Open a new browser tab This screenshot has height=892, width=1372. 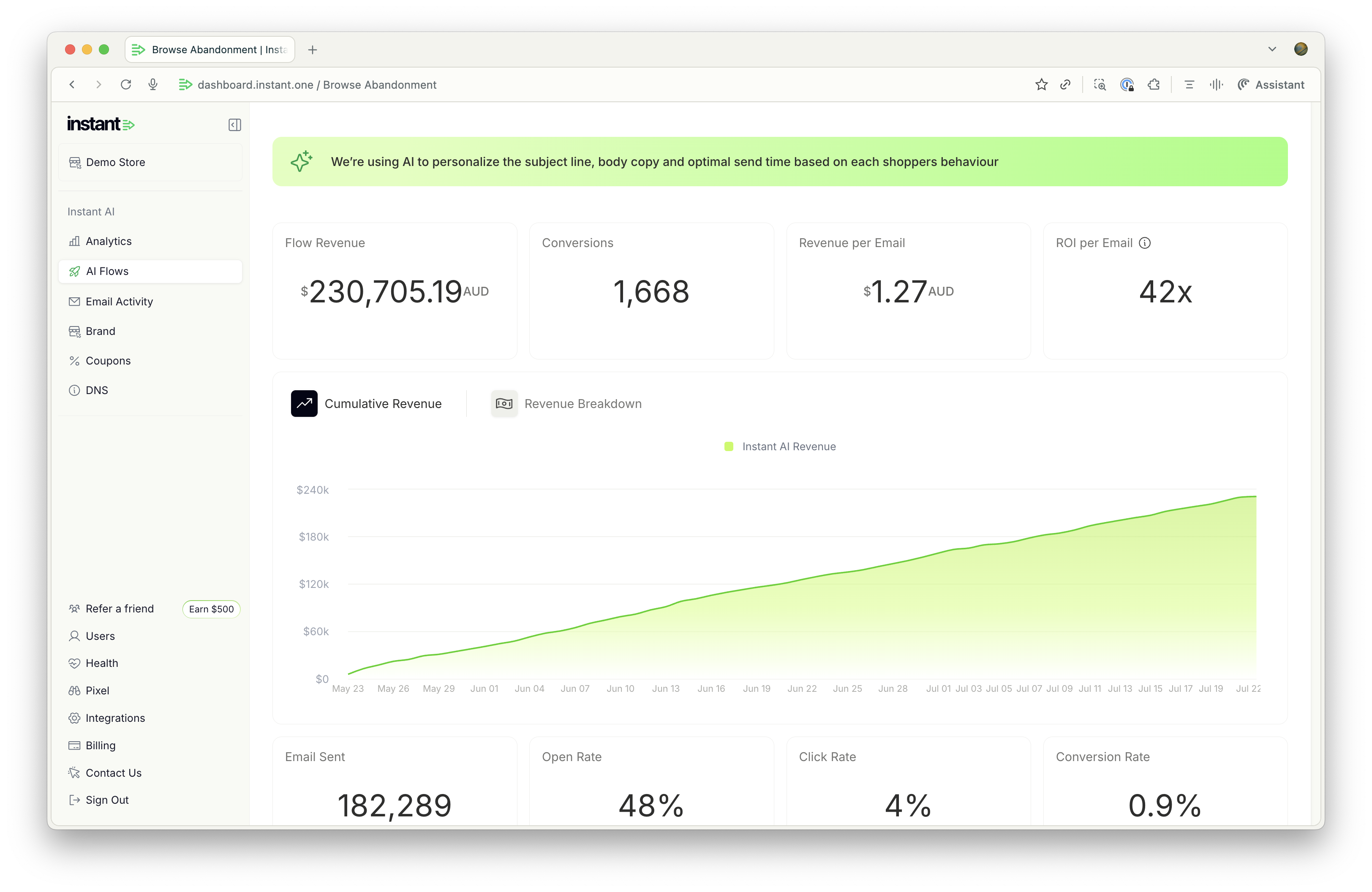click(313, 49)
